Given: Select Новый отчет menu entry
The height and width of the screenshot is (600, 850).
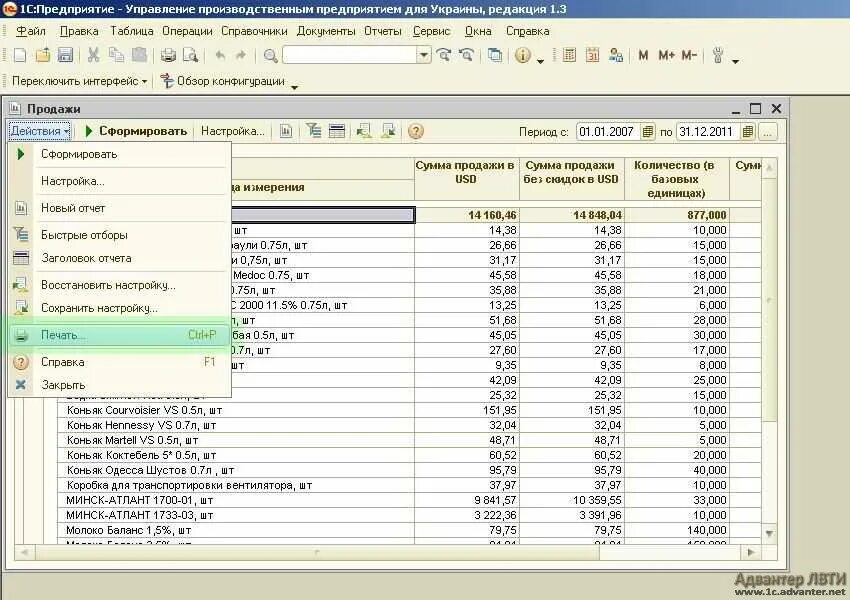Looking at the screenshot, I should tap(119, 208).
